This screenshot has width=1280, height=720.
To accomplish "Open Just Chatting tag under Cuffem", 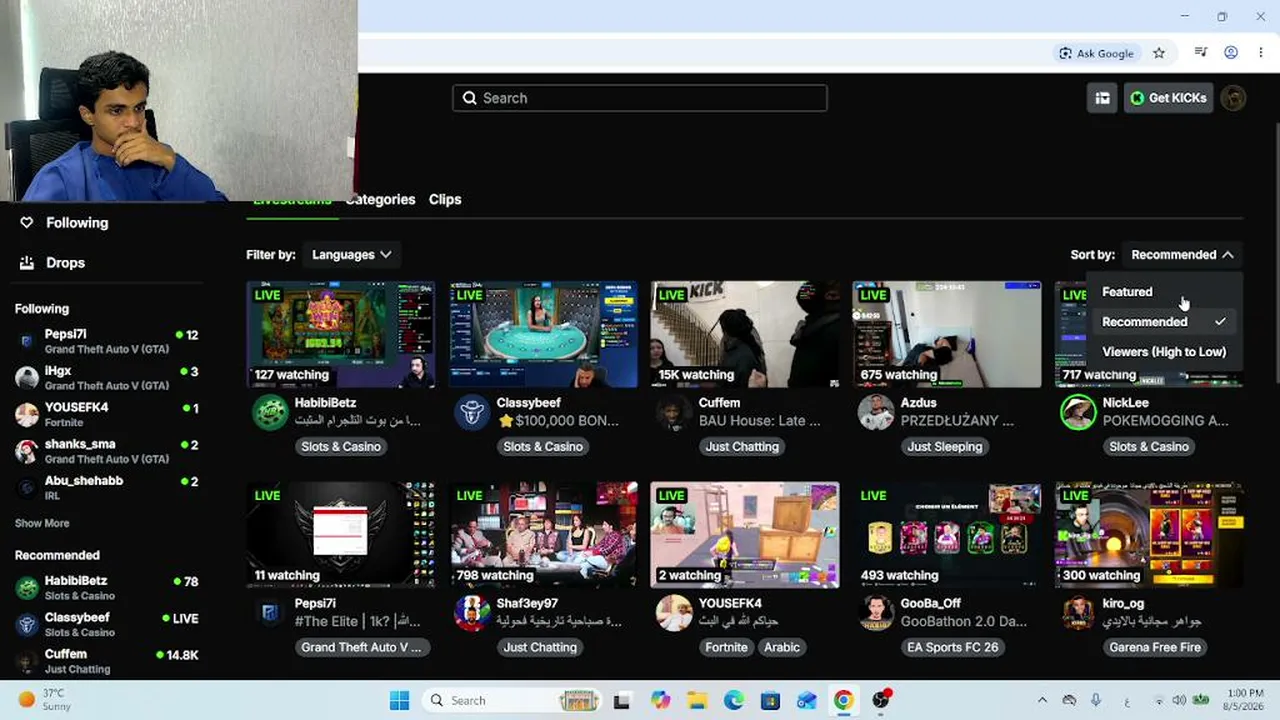I will [742, 447].
